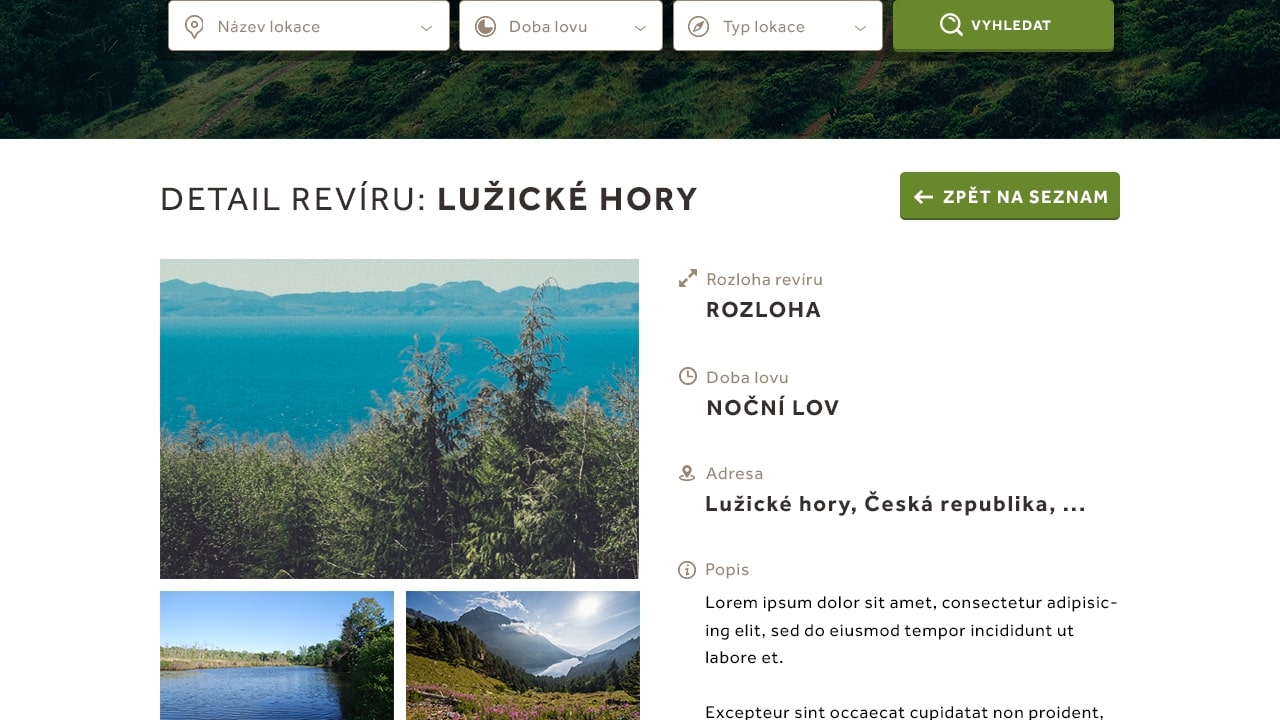1280x720 pixels.
Task: Click the map marker icon beside Adresa
Action: click(687, 473)
